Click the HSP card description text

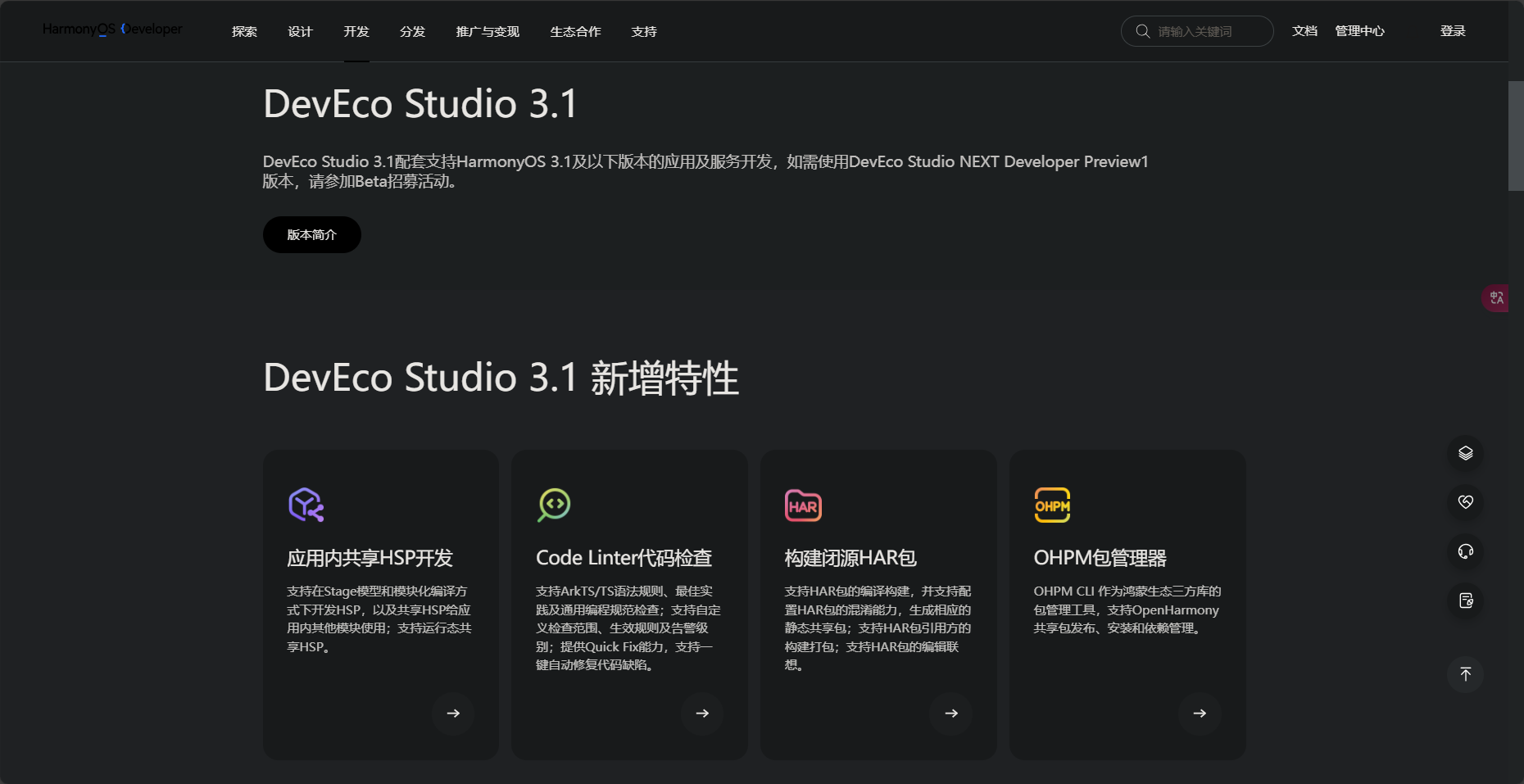379,619
